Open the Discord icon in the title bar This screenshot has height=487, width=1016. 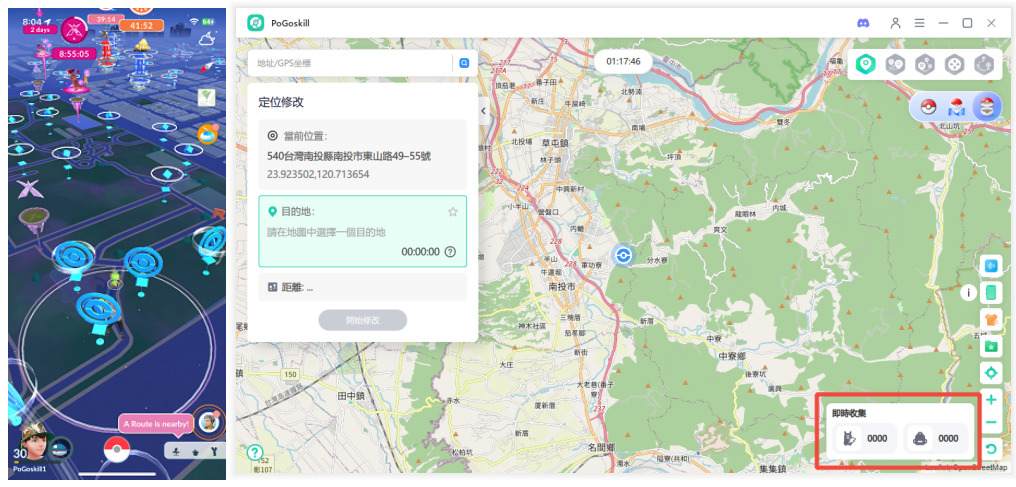pyautogui.click(x=863, y=23)
